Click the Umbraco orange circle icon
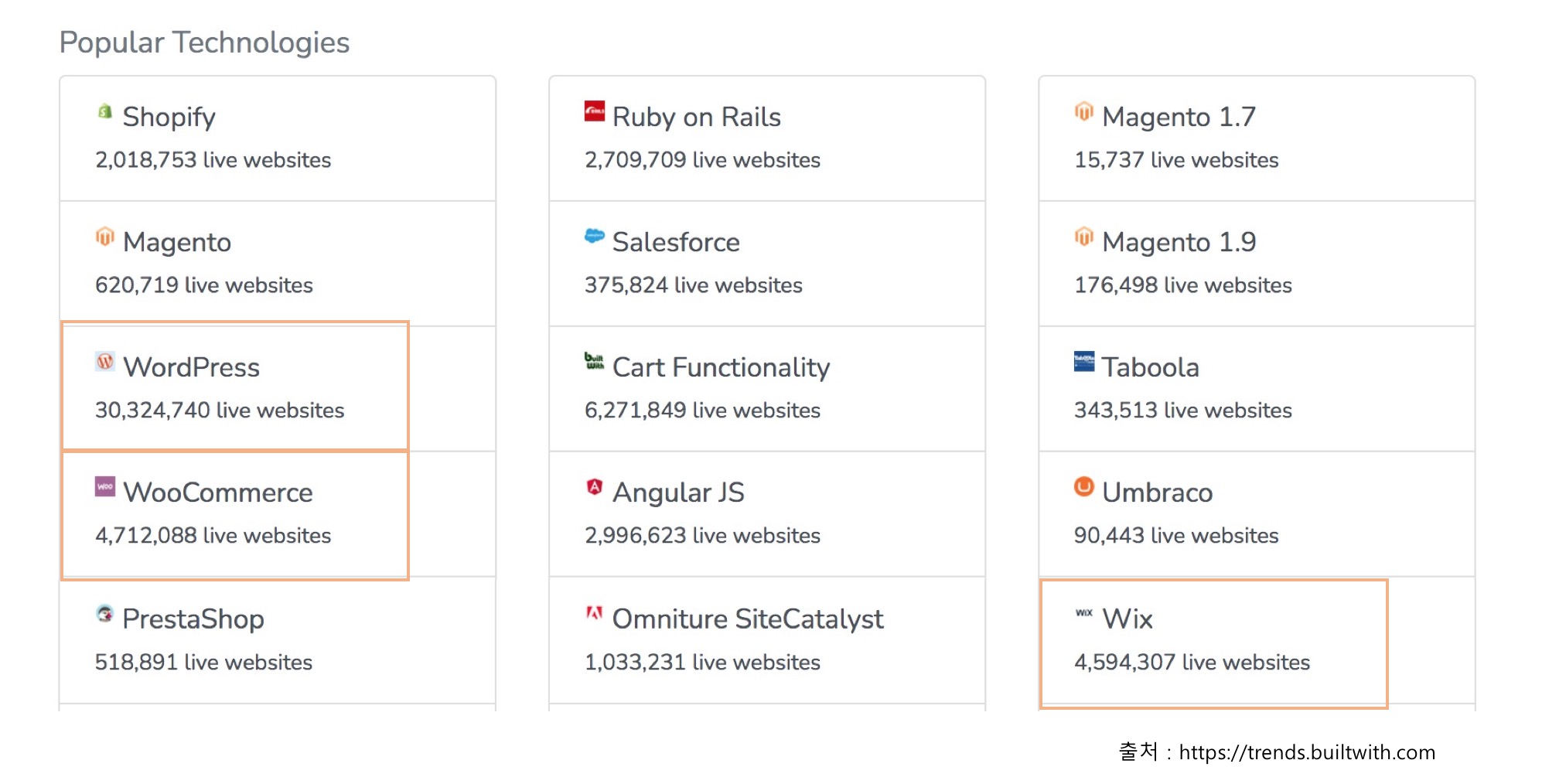The height and width of the screenshot is (784, 1542). point(1083,486)
